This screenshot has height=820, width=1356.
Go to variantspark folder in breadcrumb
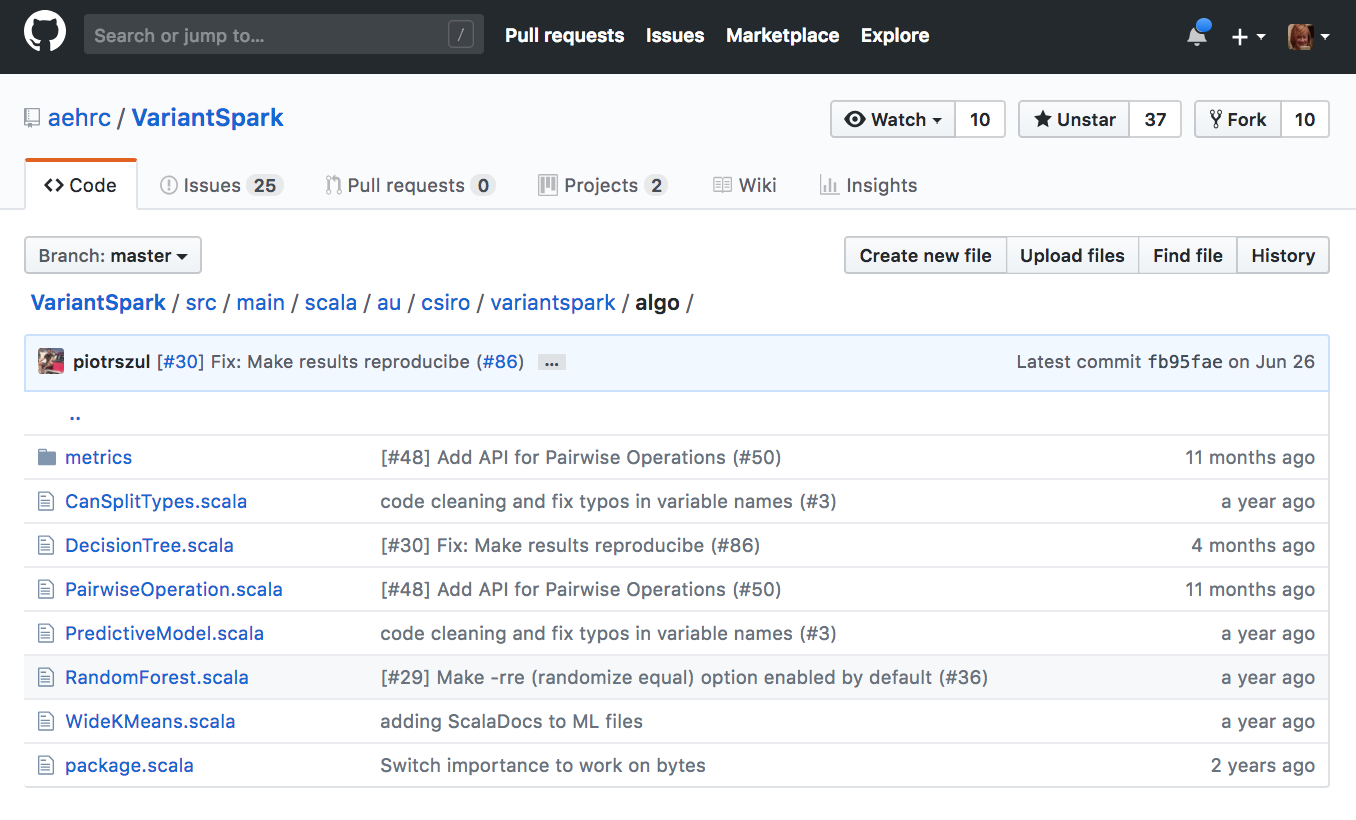click(x=553, y=302)
